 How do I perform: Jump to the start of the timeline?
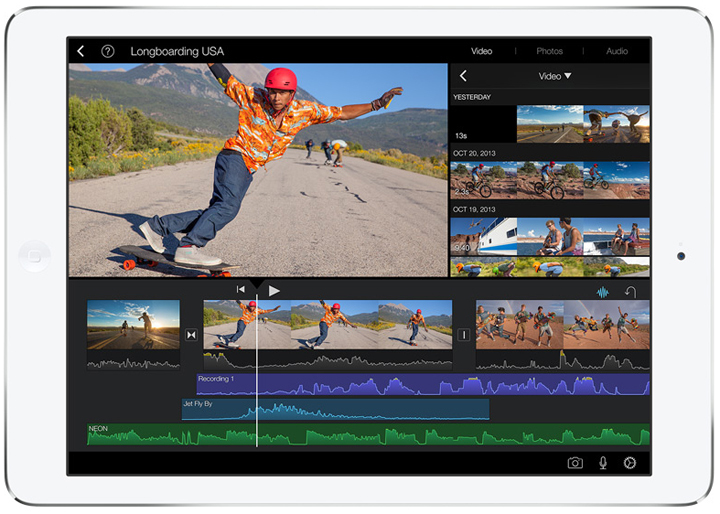(241, 289)
